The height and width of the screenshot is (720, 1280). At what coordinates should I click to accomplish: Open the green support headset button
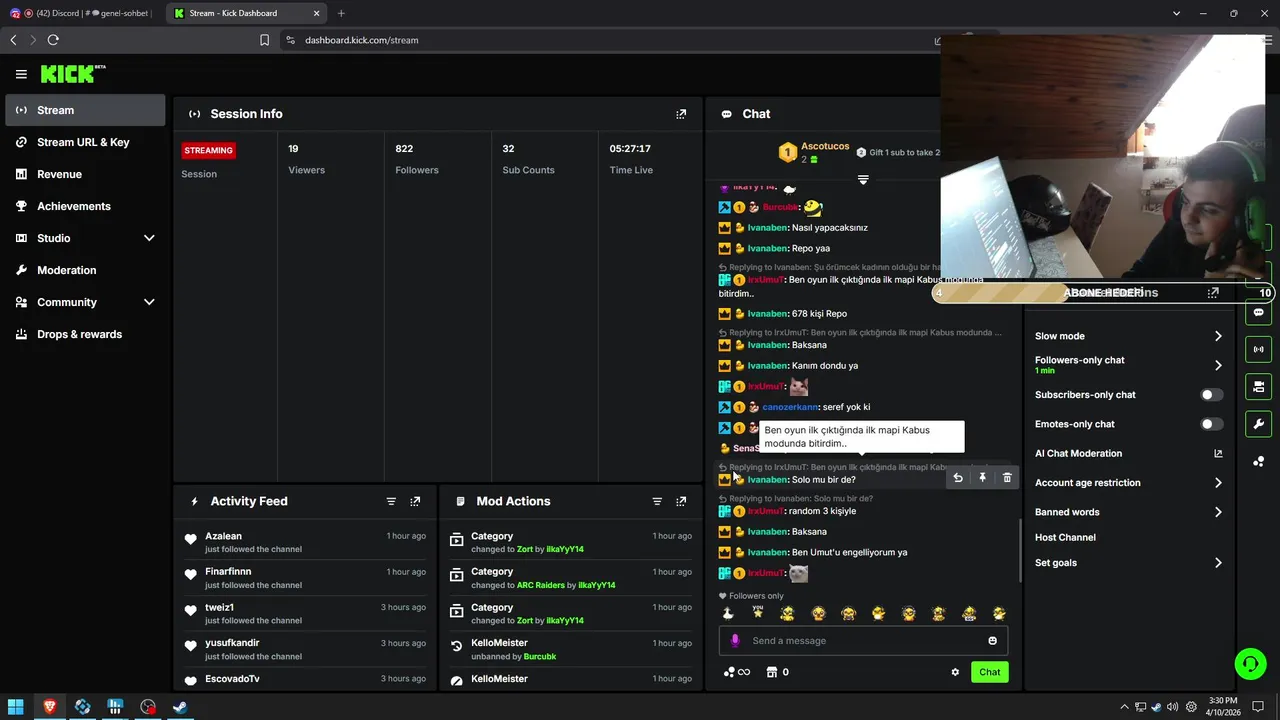[1250, 663]
